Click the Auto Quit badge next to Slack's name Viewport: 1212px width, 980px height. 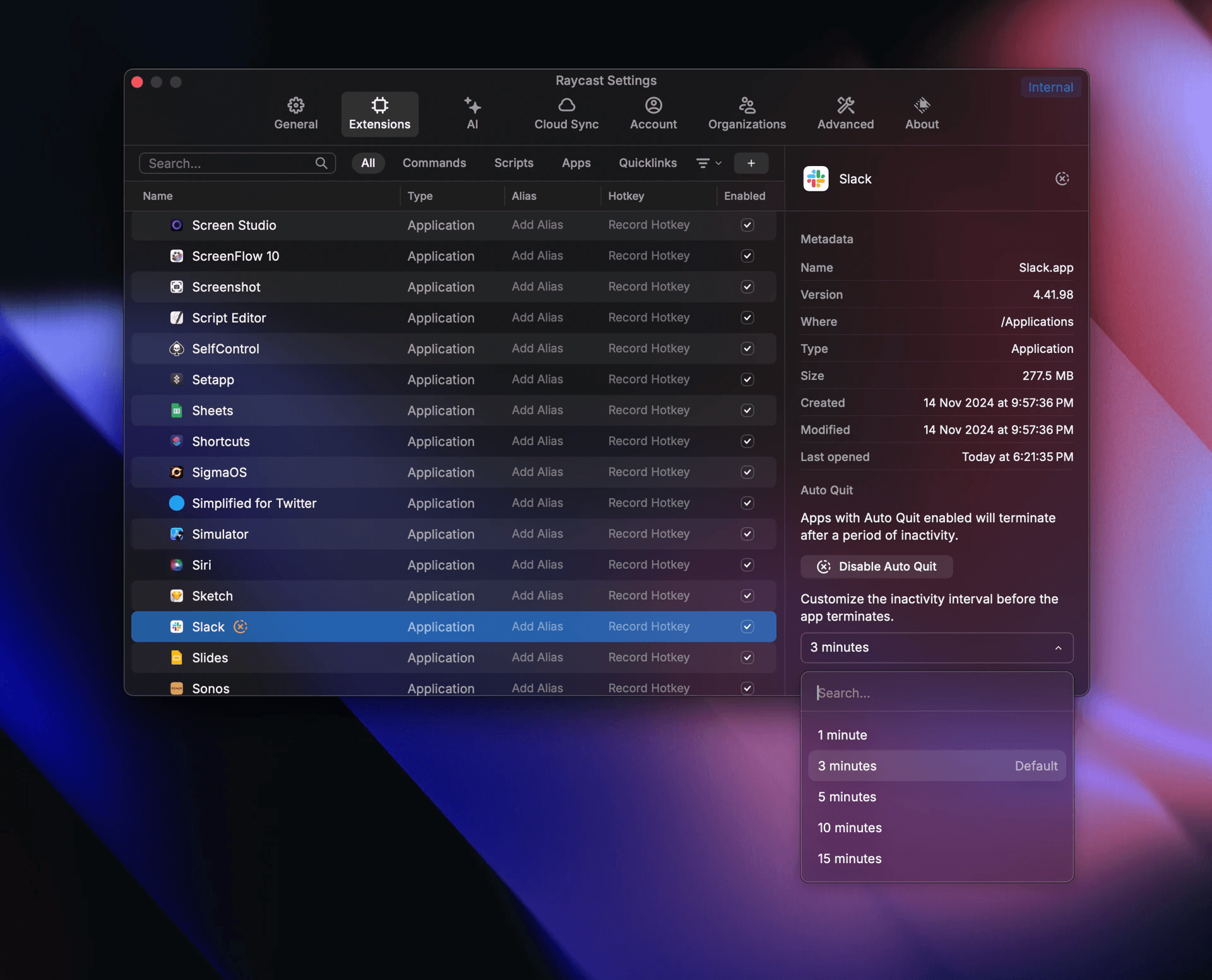[x=240, y=626]
